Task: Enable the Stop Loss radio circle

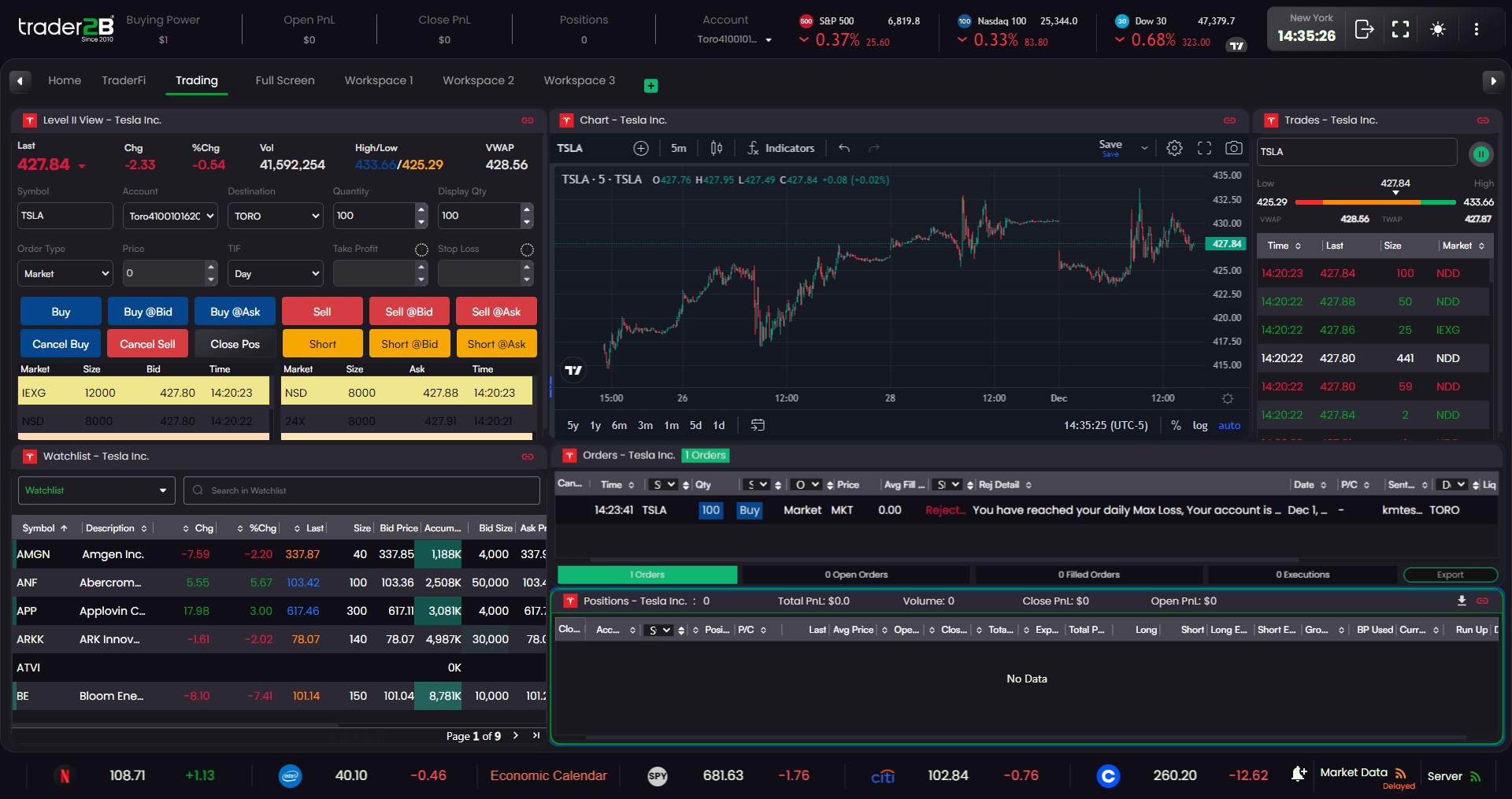Action: point(527,250)
